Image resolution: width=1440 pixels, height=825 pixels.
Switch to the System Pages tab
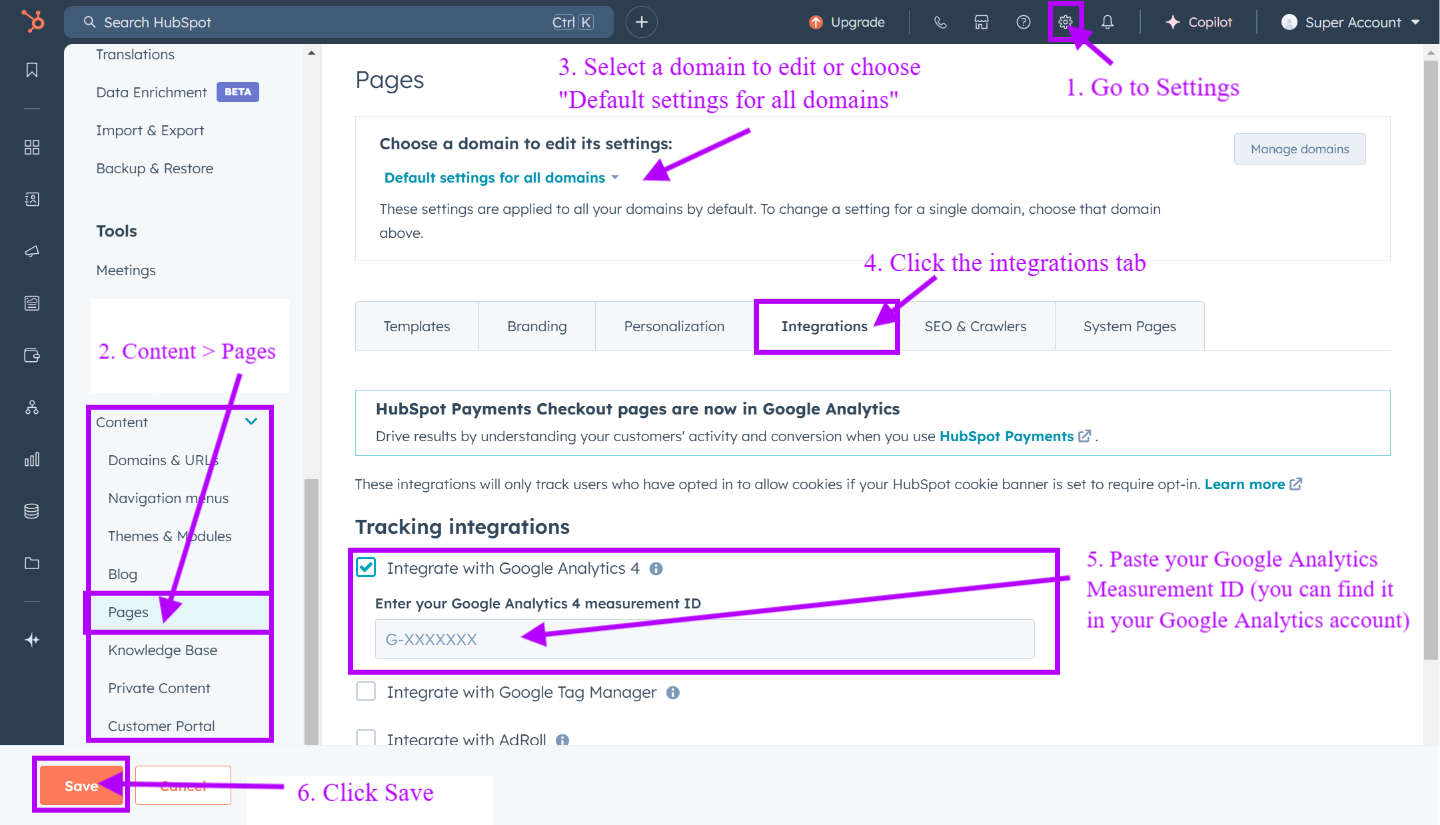click(x=1130, y=326)
